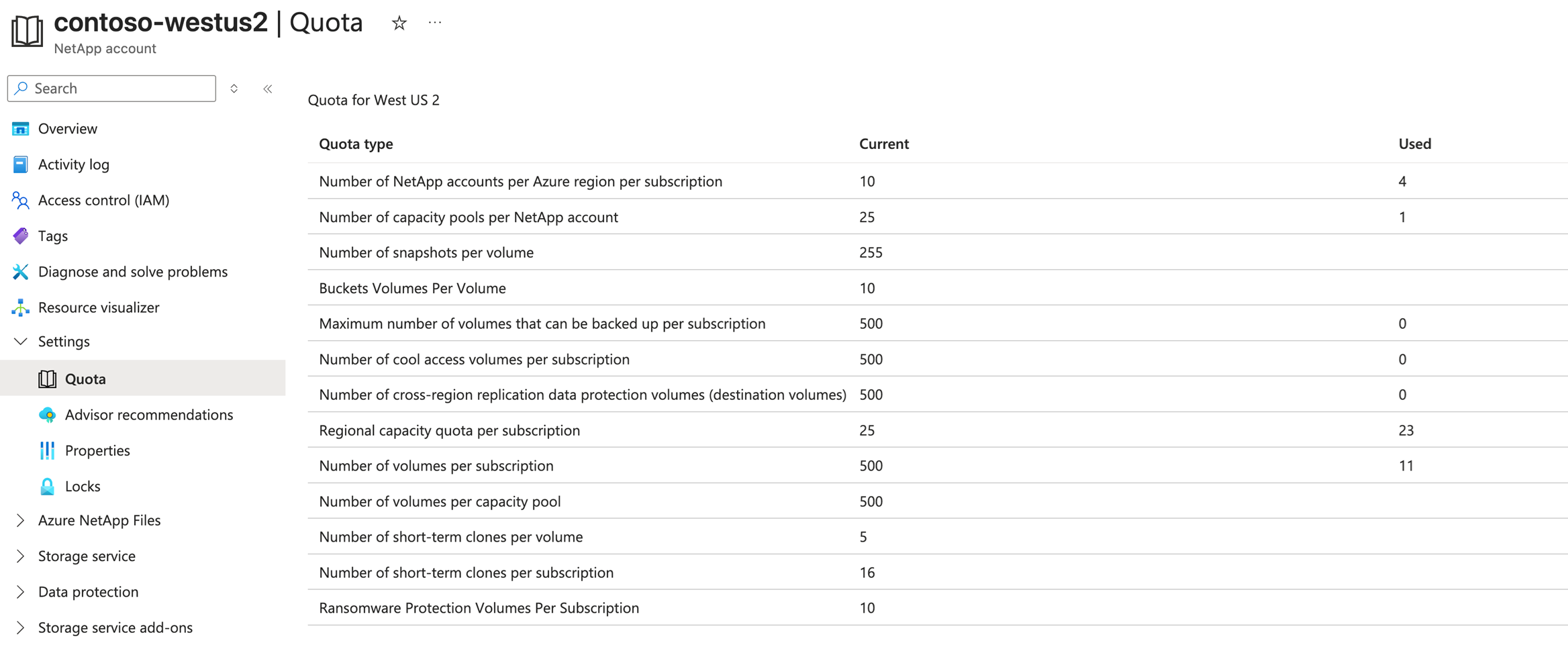Viewport: 1568px width, 651px height.
Task: Select the Quota menu item
Action: point(85,379)
